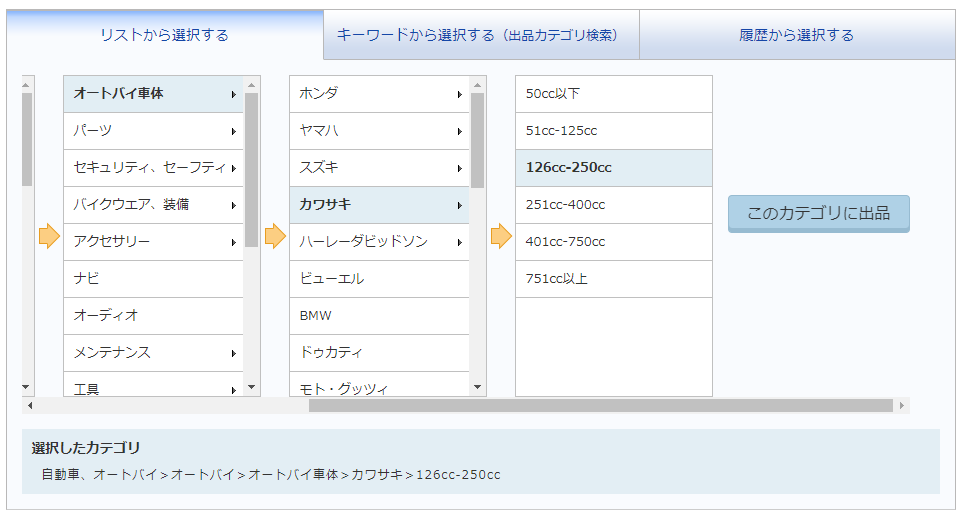
Task: Expand the メンテナンス category
Action: (234, 353)
